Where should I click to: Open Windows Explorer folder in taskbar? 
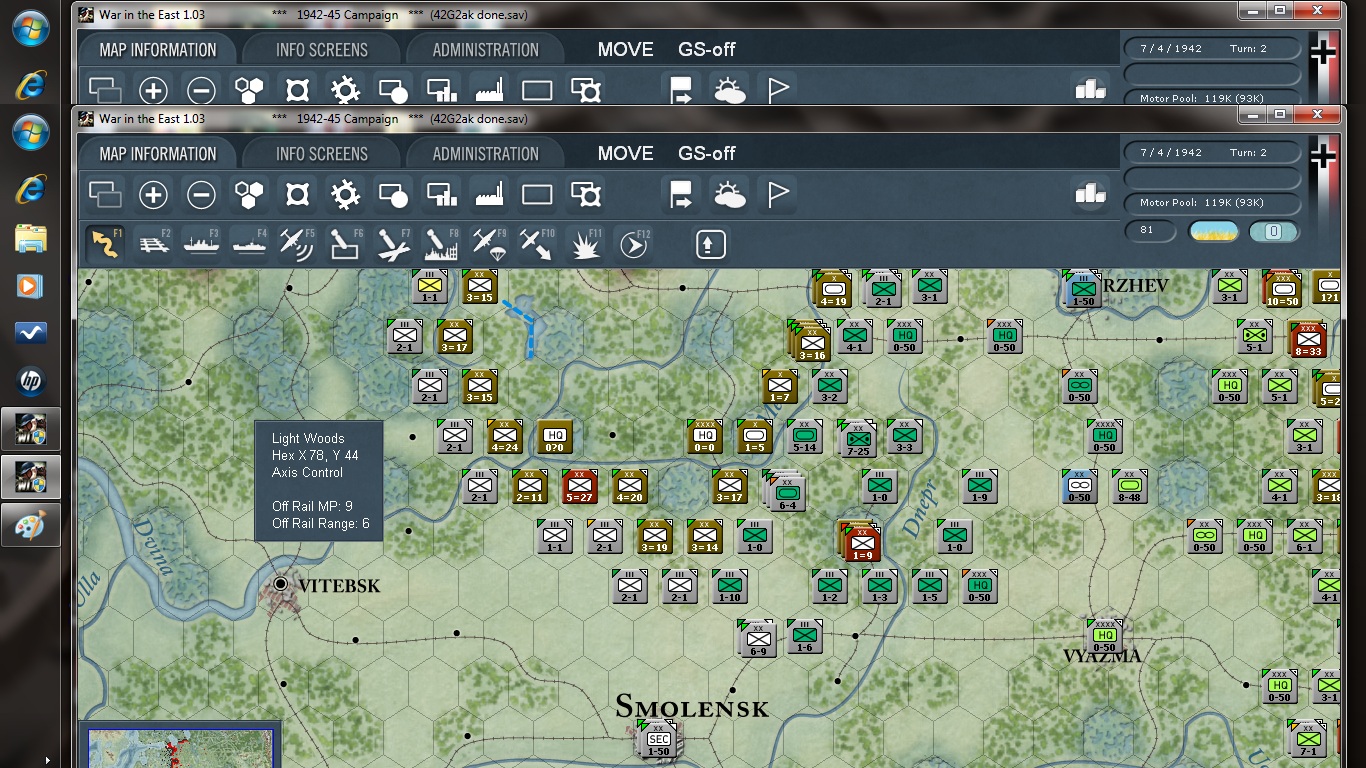(31, 238)
